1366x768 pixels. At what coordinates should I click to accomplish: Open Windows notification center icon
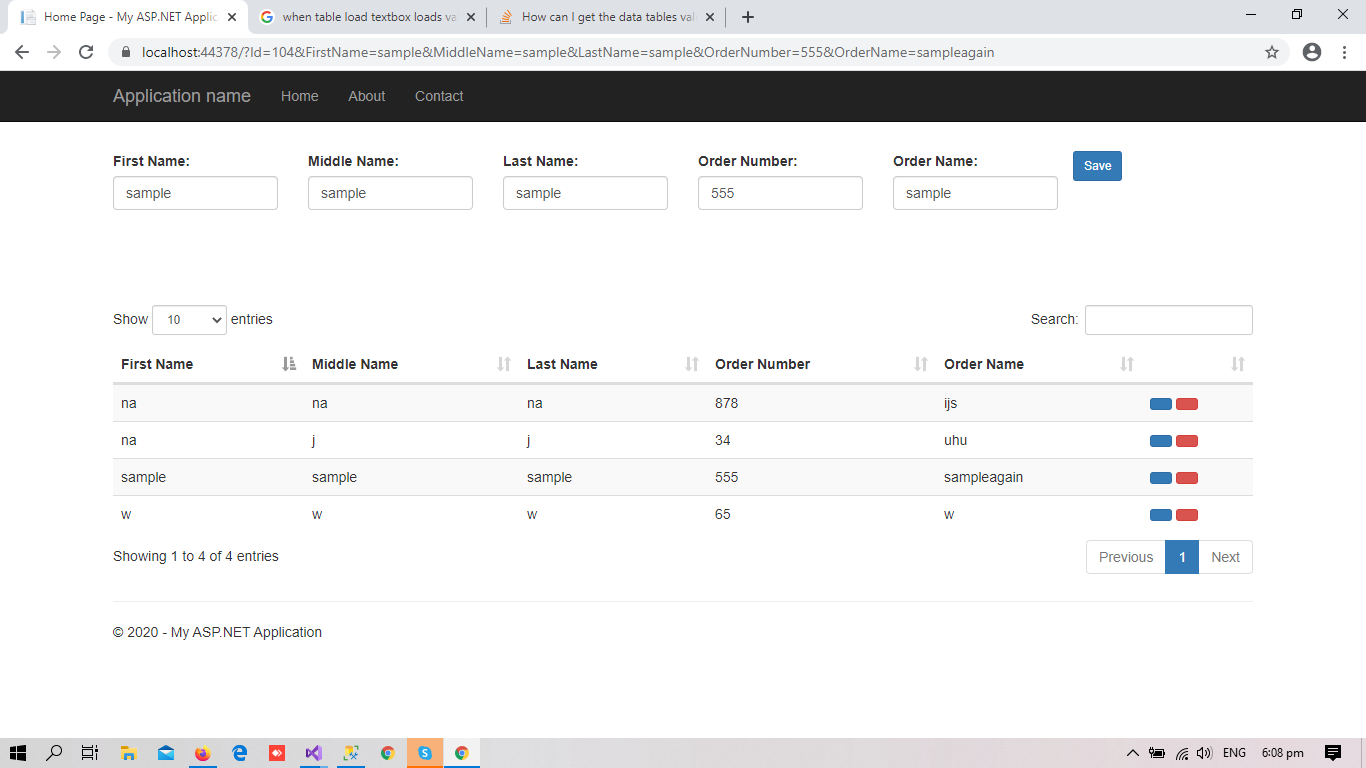click(1332, 753)
